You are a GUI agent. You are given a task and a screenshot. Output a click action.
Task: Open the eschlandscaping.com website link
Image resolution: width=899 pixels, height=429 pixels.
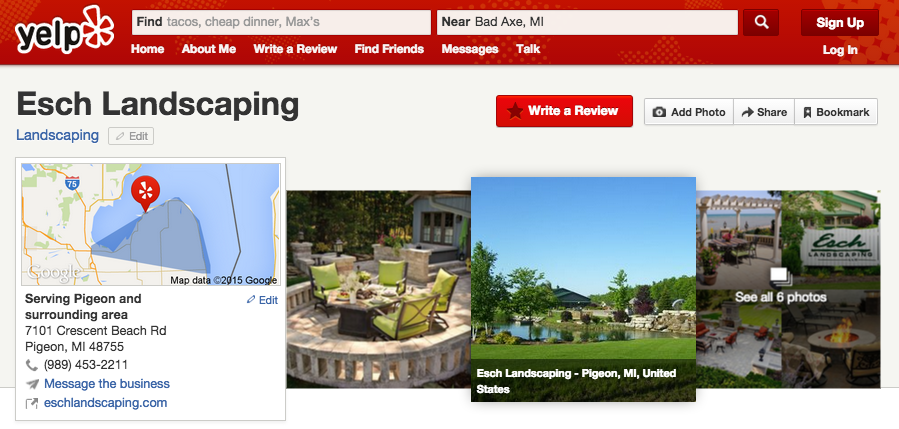click(x=105, y=403)
